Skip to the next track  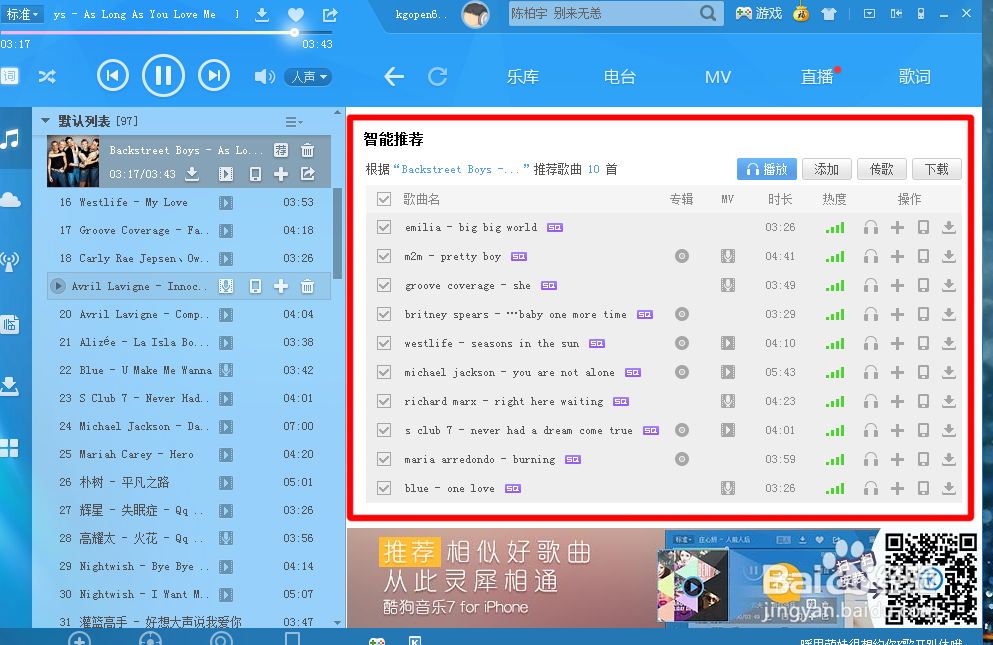point(214,75)
